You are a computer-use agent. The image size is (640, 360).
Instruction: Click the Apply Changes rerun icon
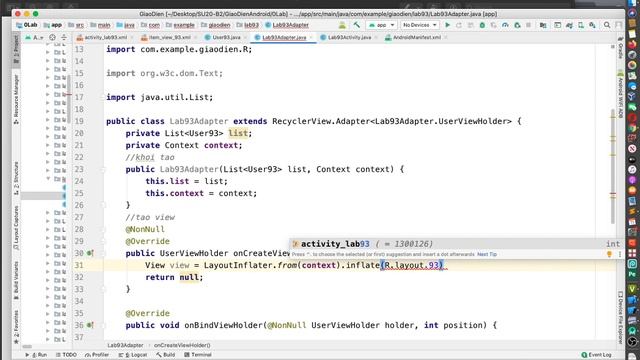click(459, 25)
